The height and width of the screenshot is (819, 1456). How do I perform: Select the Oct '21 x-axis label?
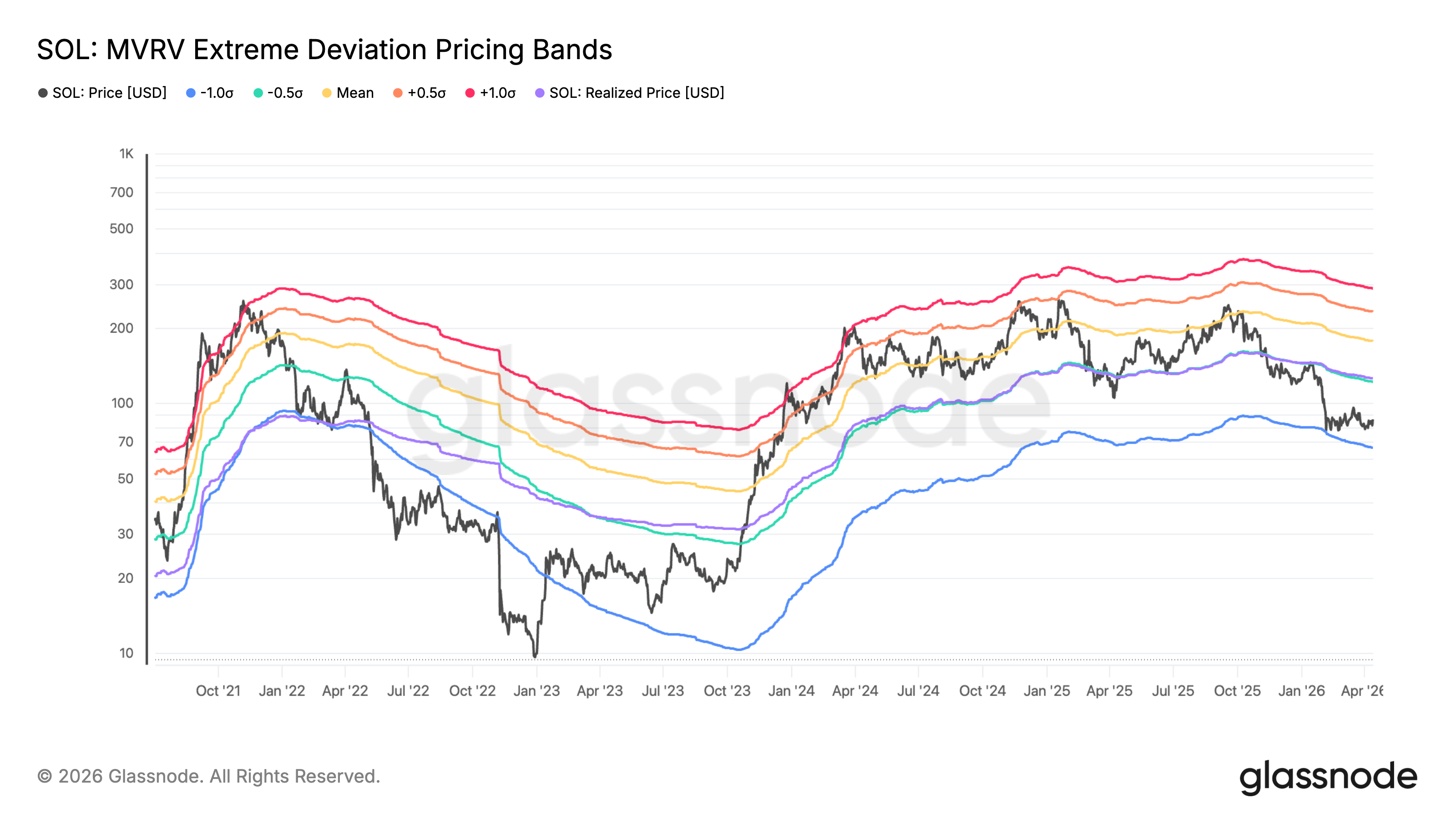click(x=218, y=691)
